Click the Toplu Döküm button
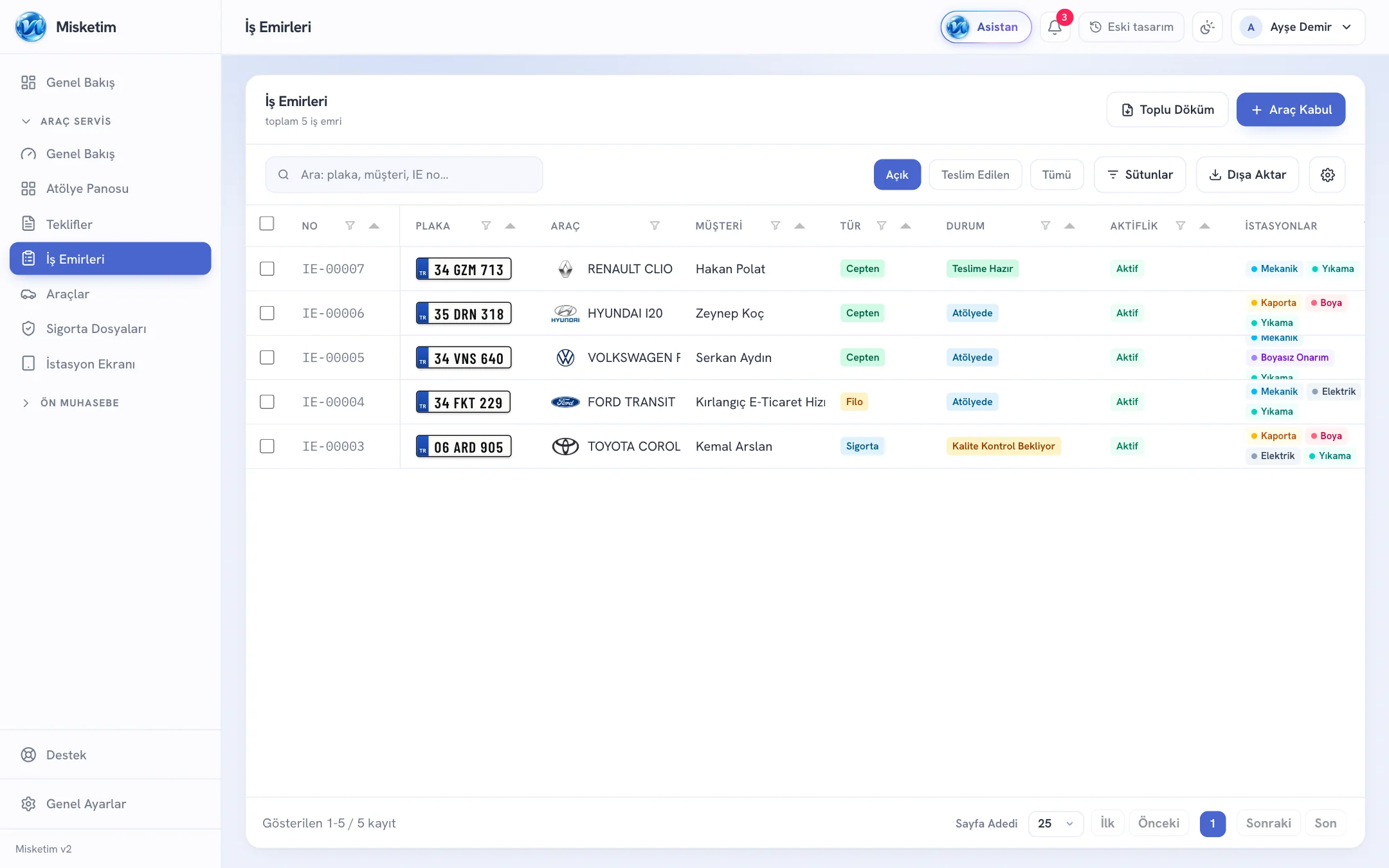Image resolution: width=1389 pixels, height=868 pixels. pyautogui.click(x=1167, y=110)
